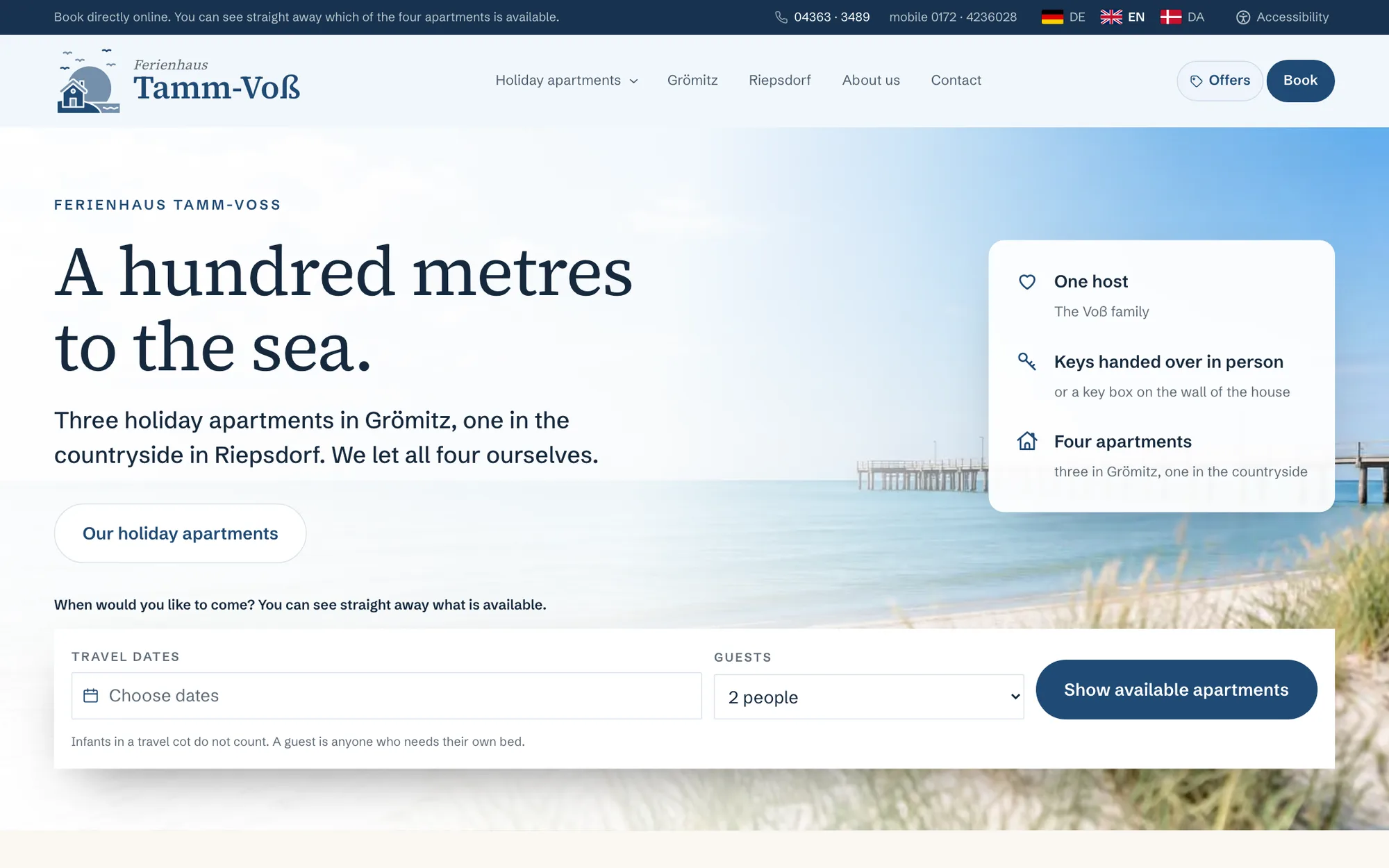The image size is (1389, 868).
Task: Click the UK flag for English
Action: click(x=1111, y=17)
